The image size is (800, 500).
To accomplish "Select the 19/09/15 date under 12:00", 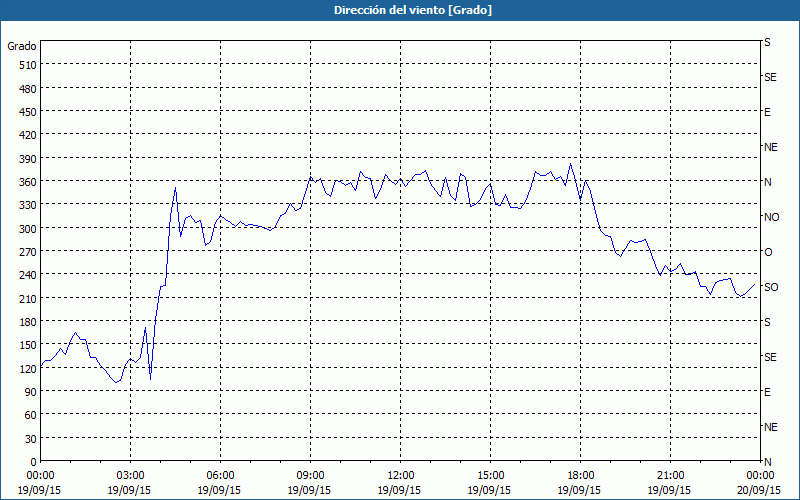I will pos(399,490).
